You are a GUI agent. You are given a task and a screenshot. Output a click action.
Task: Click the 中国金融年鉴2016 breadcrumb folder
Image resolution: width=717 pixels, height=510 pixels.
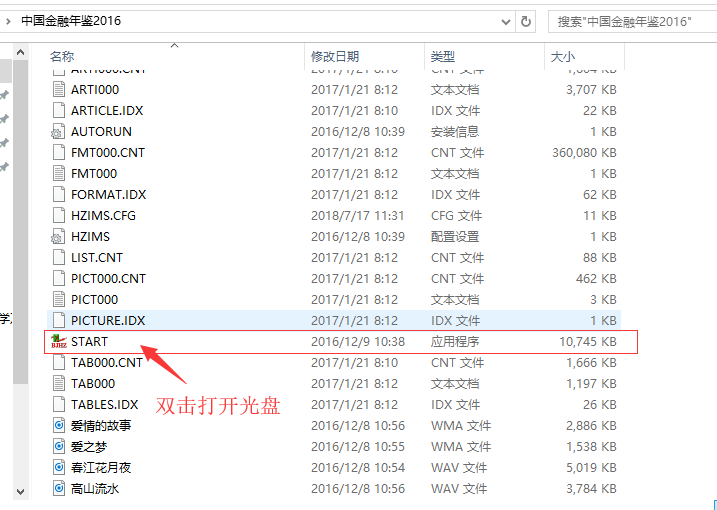pos(71,21)
